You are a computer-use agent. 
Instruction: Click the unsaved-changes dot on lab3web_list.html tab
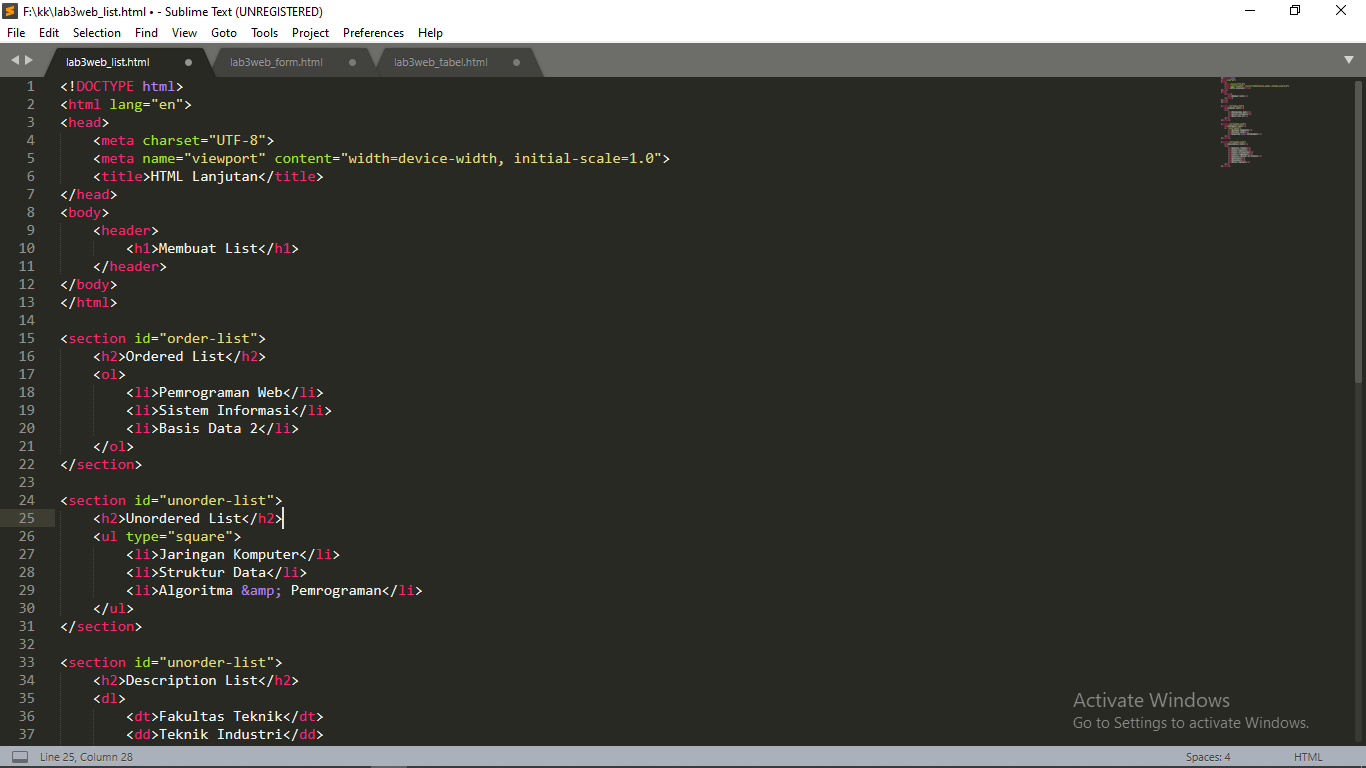(187, 60)
